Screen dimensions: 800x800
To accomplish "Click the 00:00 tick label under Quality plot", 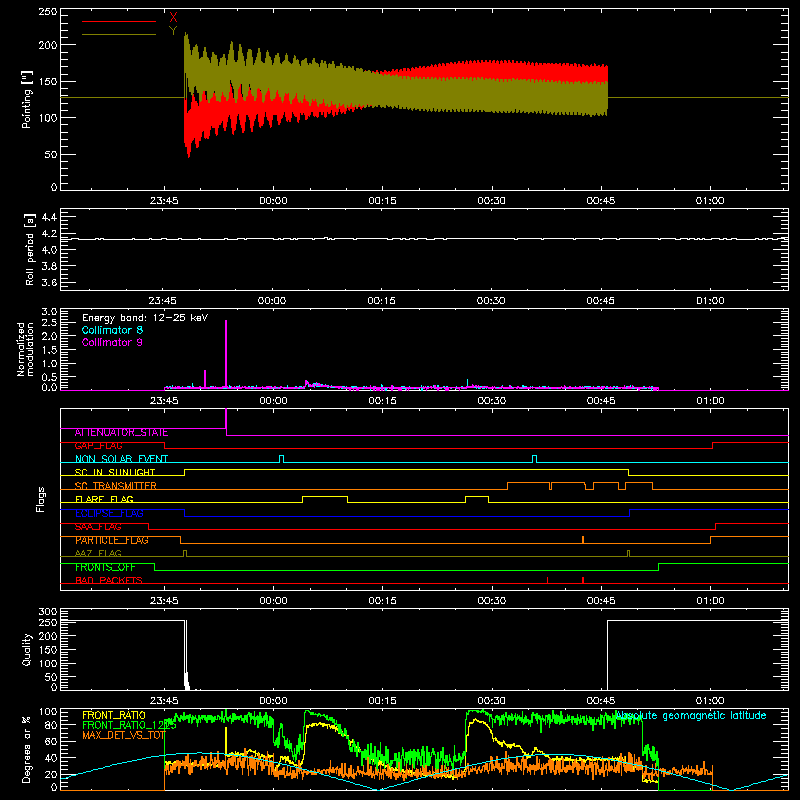I will [x=273, y=701].
